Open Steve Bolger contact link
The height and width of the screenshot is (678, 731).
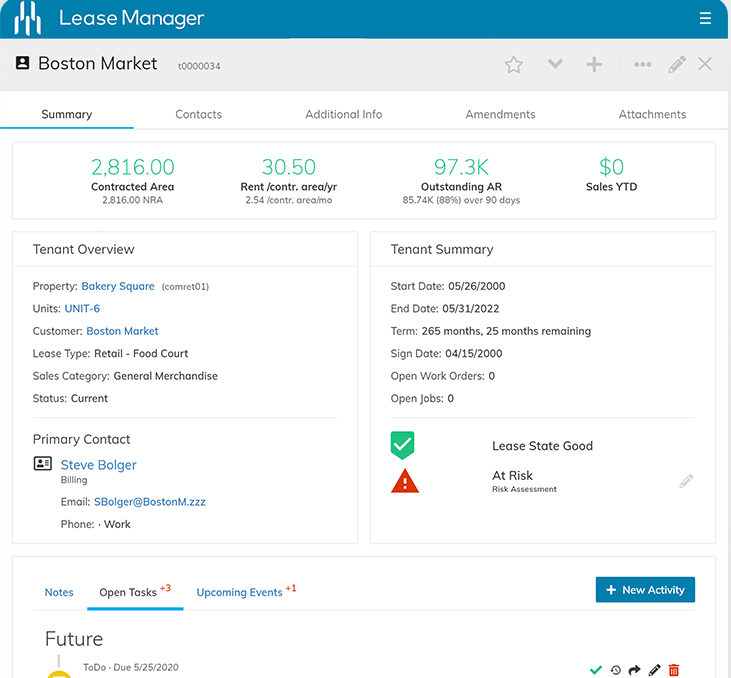[98, 465]
